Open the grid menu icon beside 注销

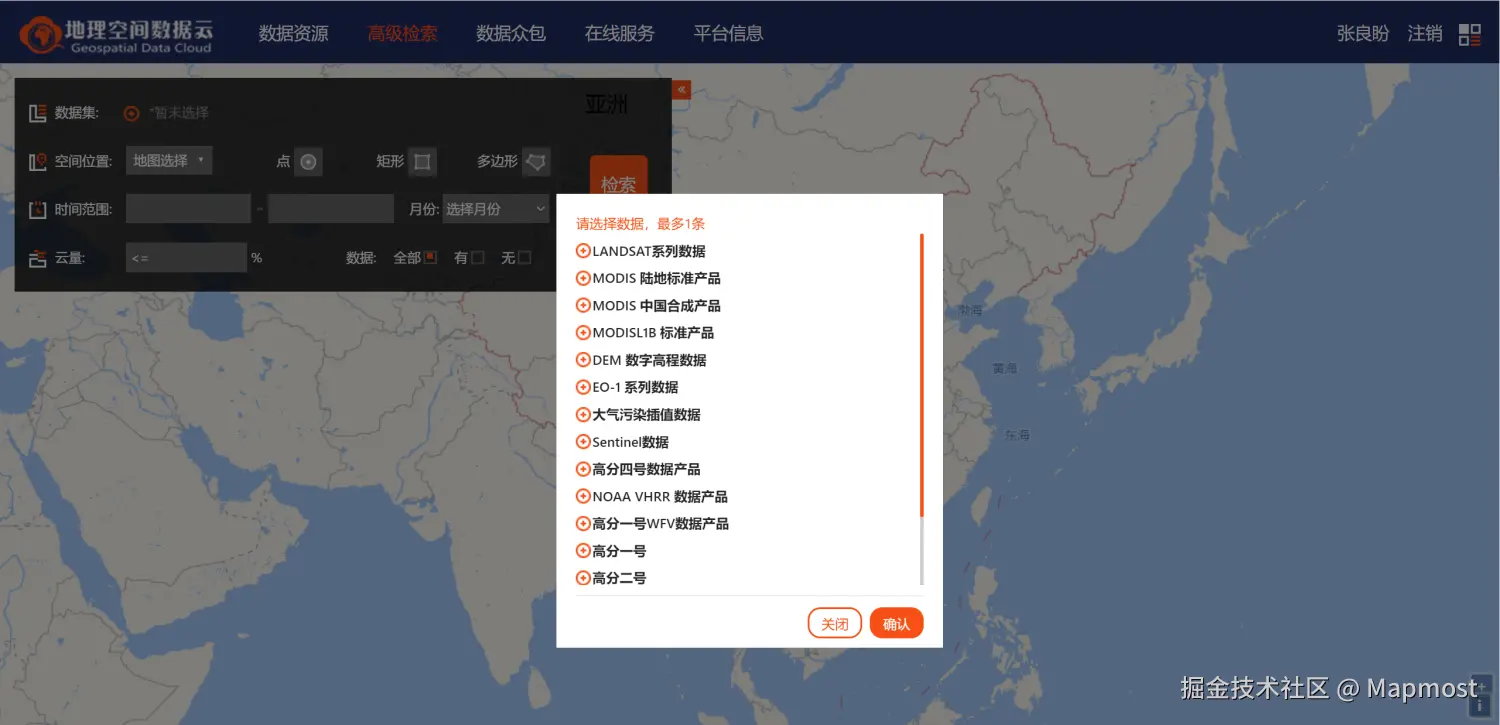click(x=1469, y=35)
